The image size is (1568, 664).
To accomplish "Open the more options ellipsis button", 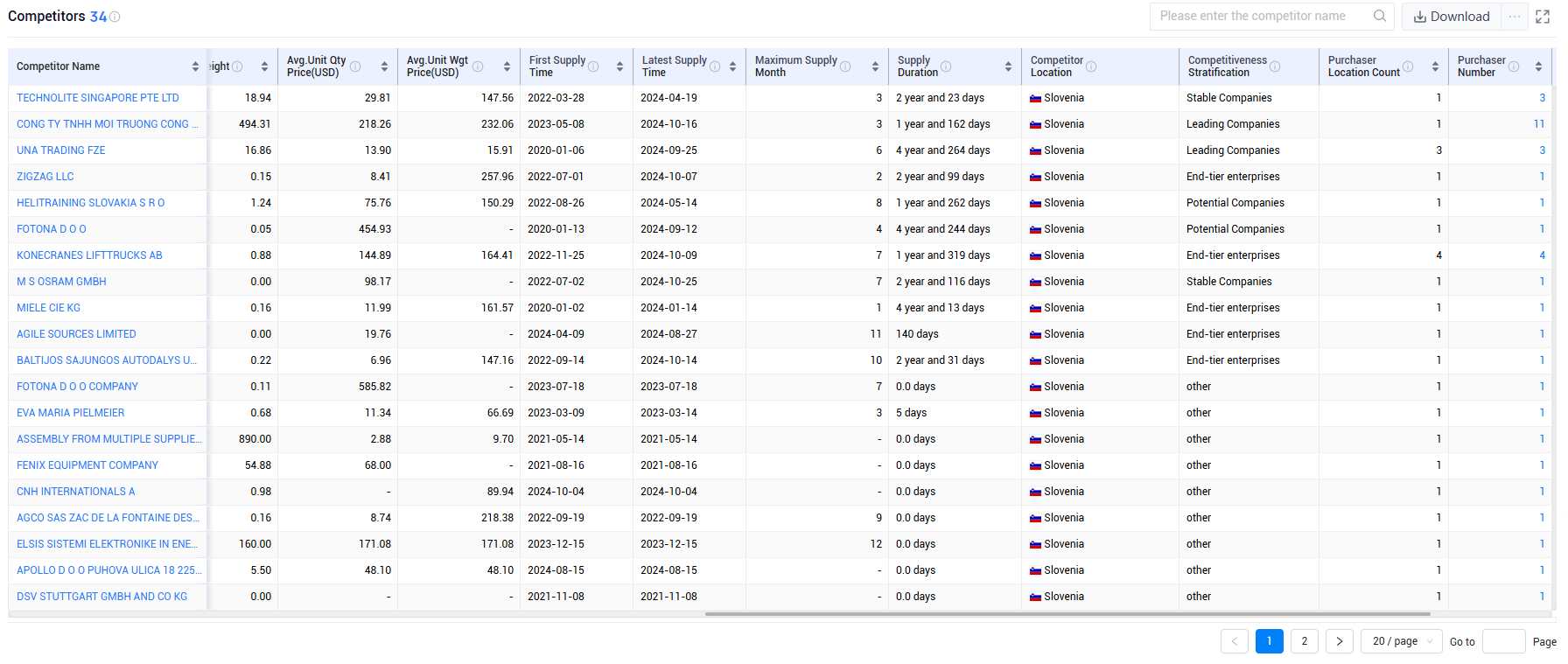I will coord(1515,17).
